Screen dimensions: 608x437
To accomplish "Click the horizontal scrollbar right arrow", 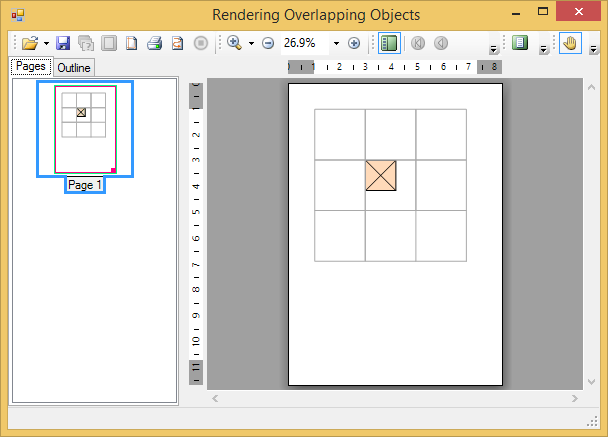I will 576,398.
